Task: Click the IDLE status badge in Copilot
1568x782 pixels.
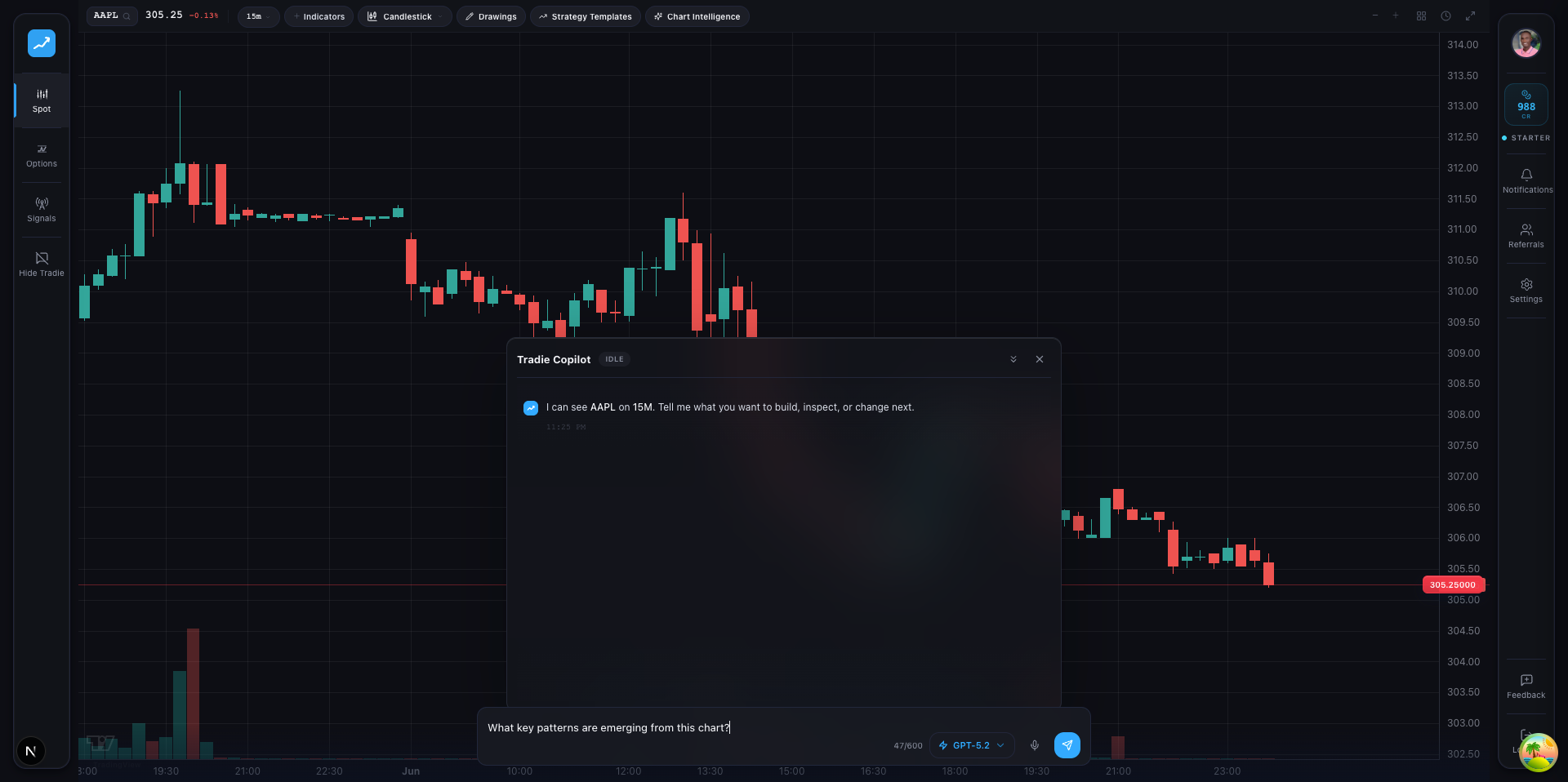Action: pos(614,359)
